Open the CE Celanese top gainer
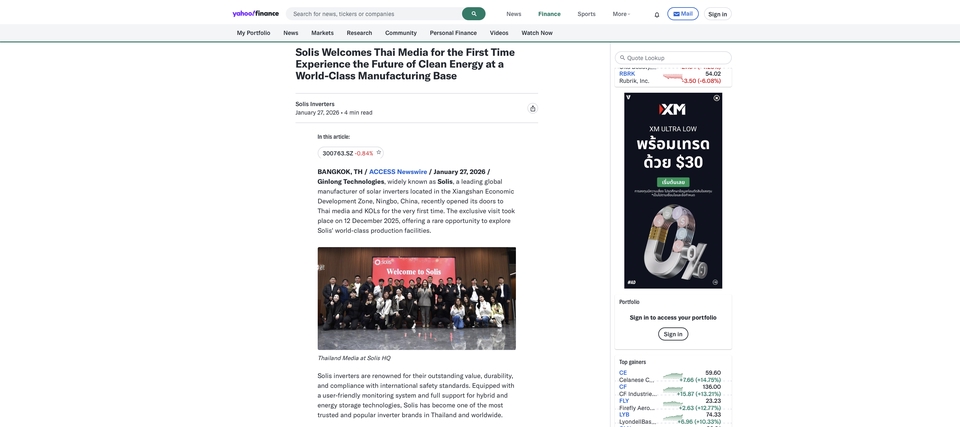The width and height of the screenshot is (960, 427). 623,373
